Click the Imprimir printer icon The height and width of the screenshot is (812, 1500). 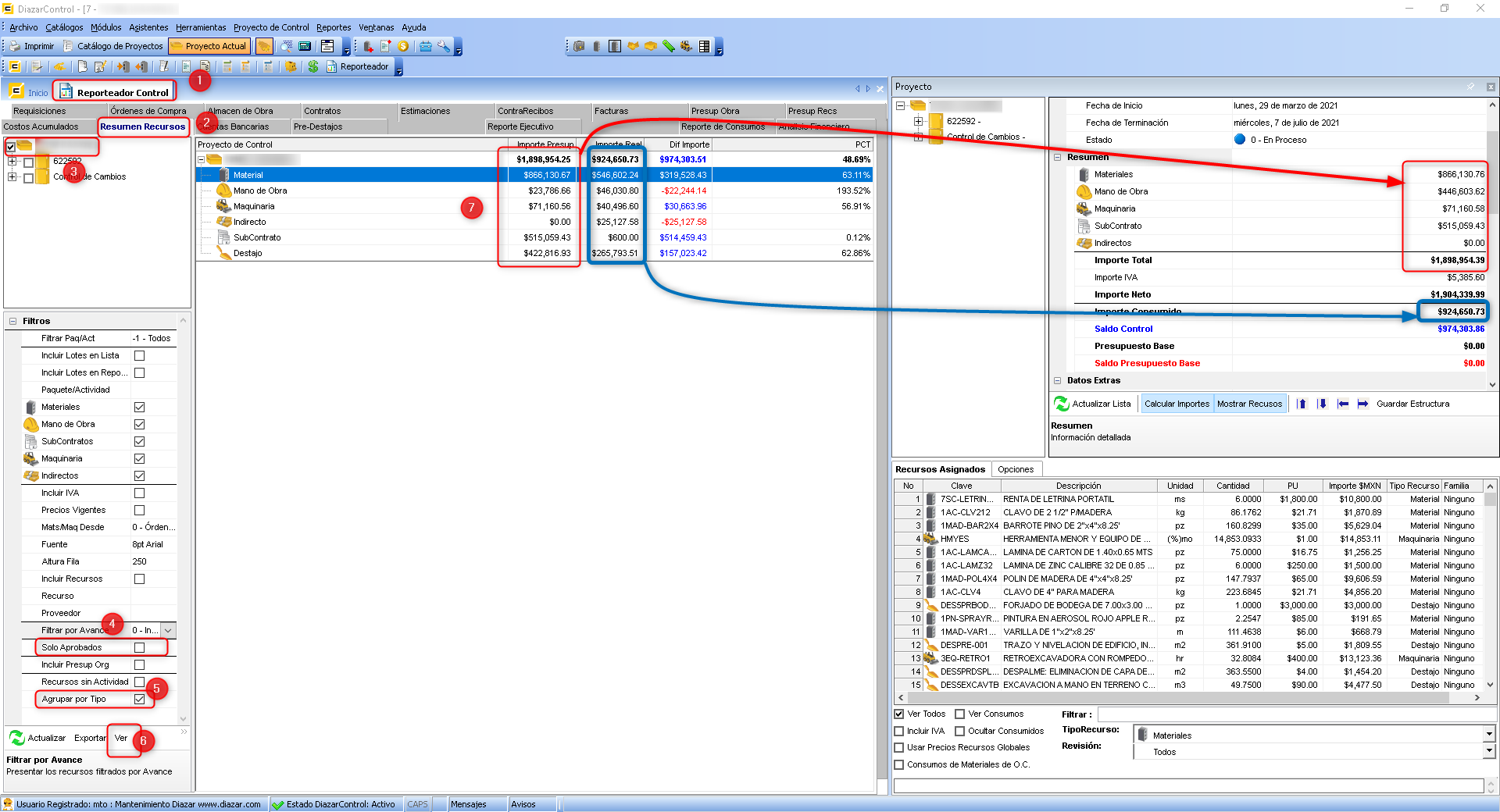click(15, 46)
